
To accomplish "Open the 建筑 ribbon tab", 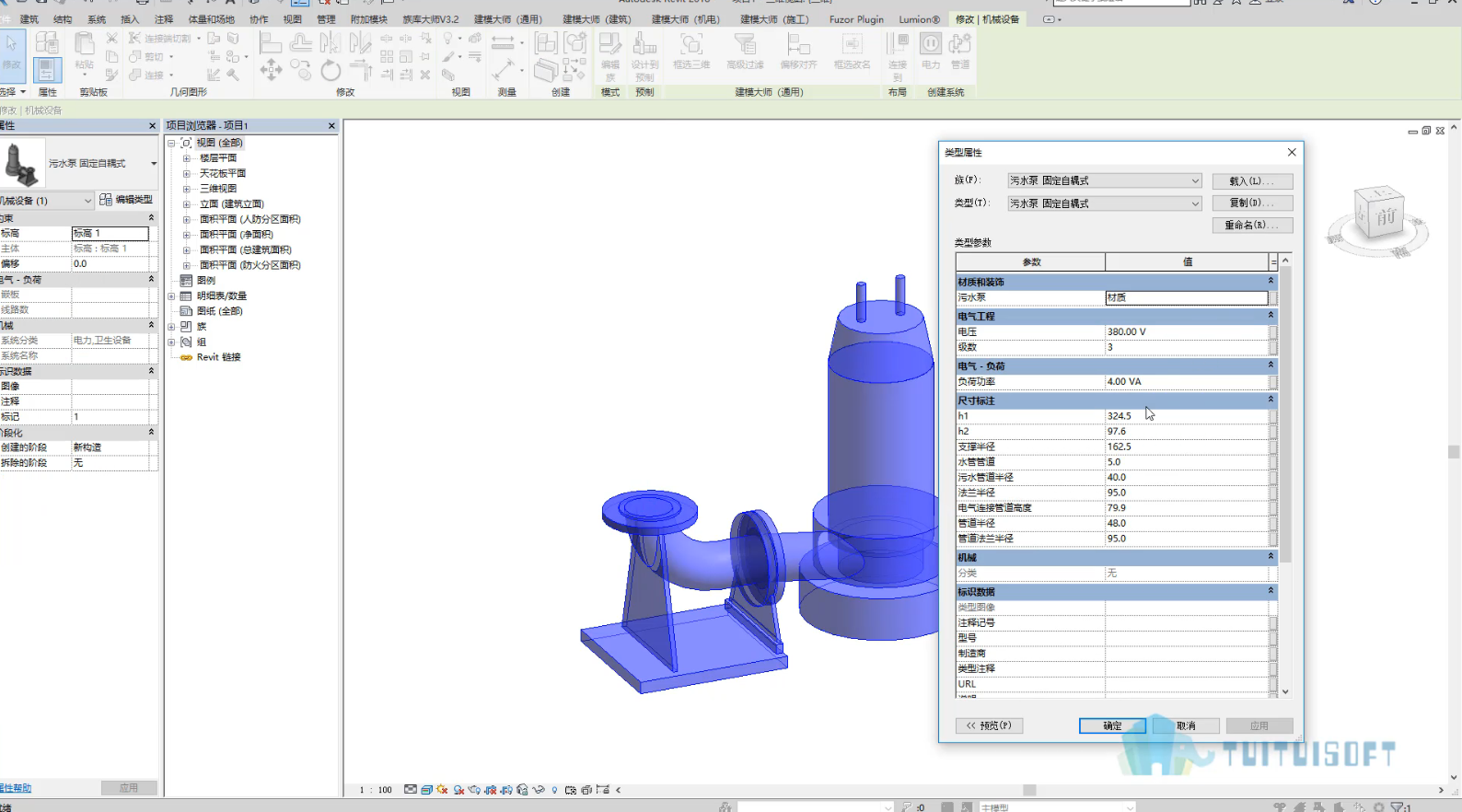I will 29,19.
